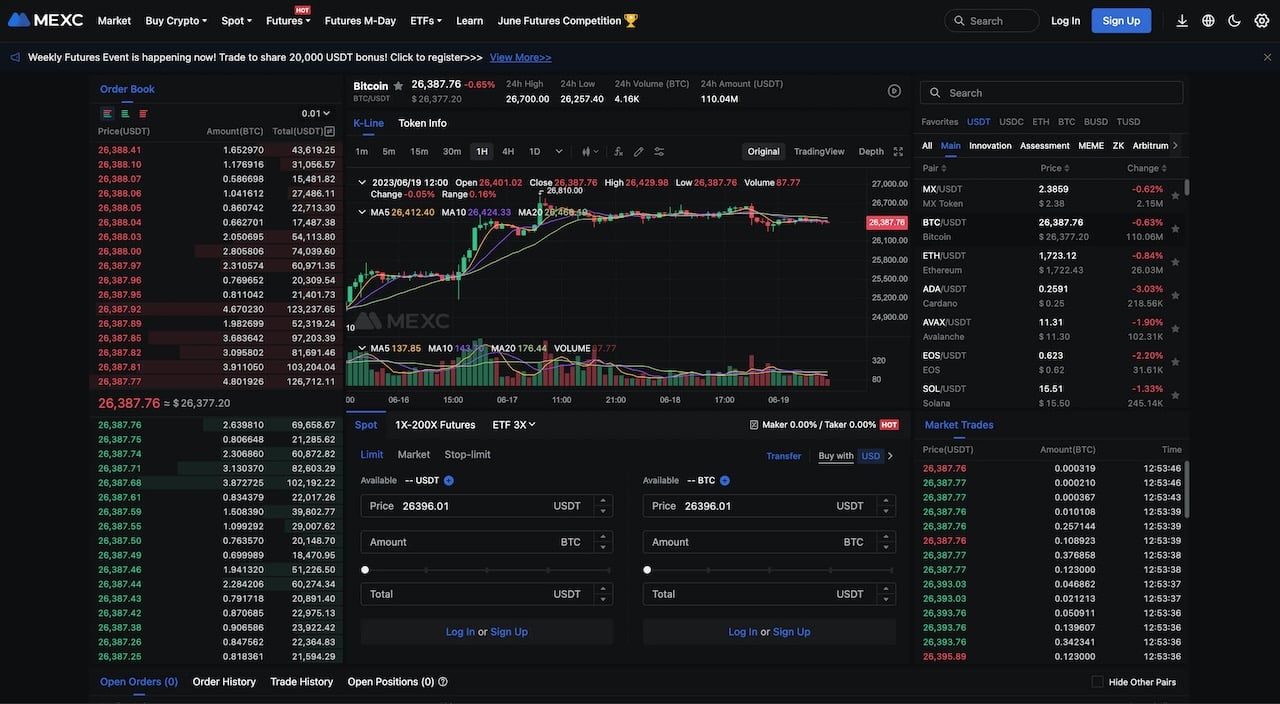Check the Hide Other Pairs checkbox

(1097, 682)
